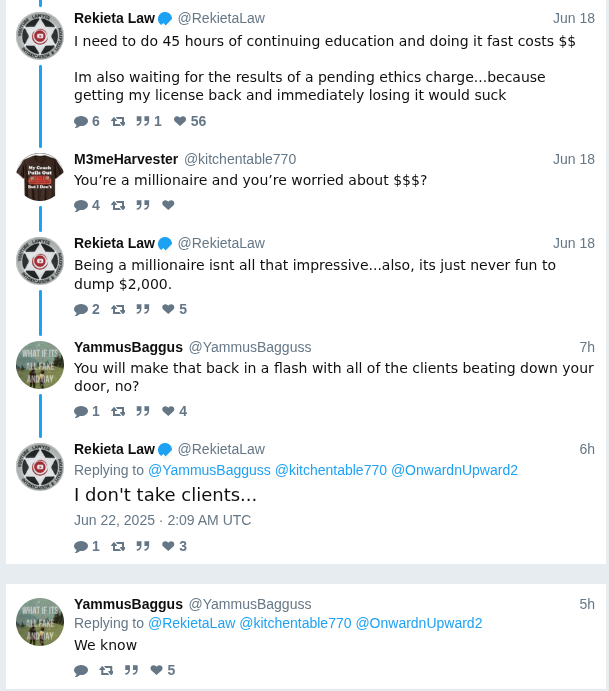Open the @kitchentable770 handle on M3meHarvester's tweet

(x=240, y=159)
